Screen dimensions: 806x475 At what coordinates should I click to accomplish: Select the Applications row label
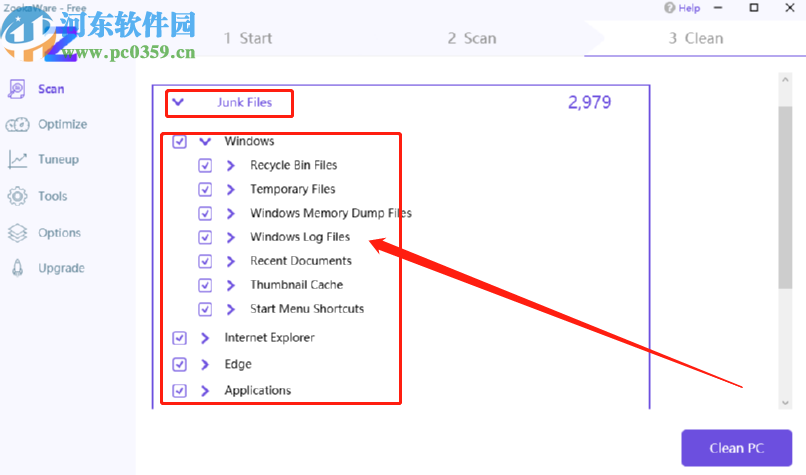point(258,391)
